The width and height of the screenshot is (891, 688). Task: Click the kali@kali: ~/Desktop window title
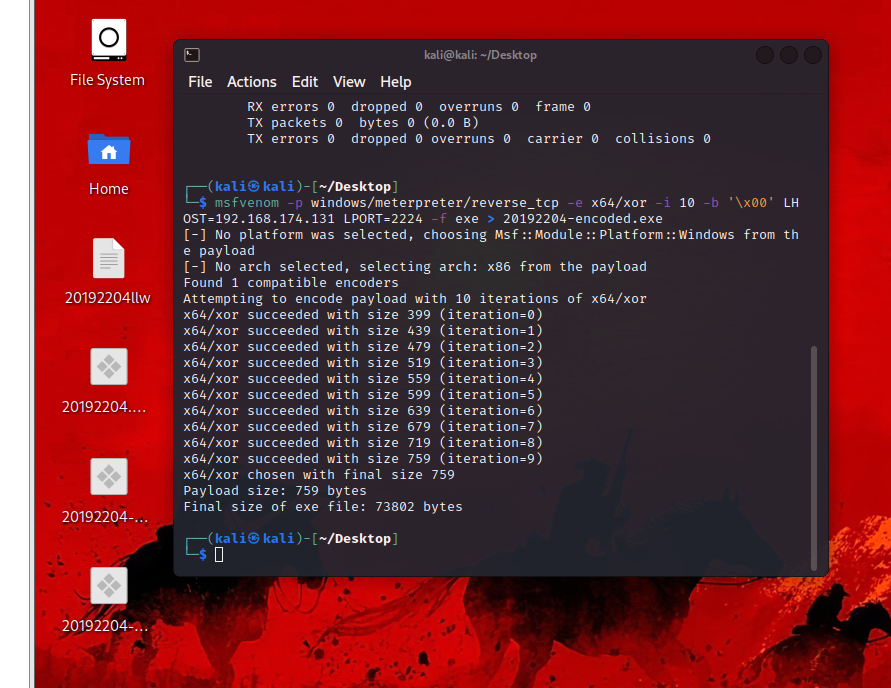(480, 55)
